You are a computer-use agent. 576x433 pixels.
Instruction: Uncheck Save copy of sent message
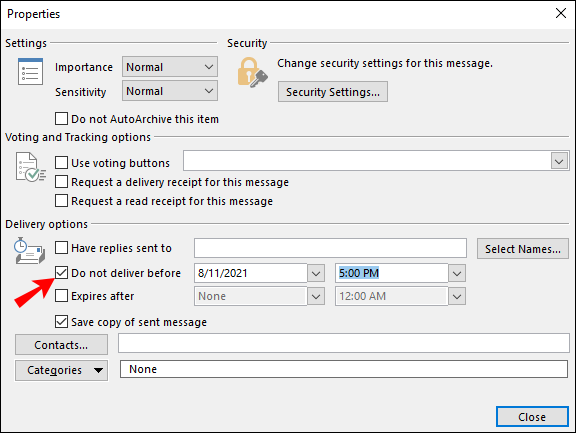tap(61, 322)
